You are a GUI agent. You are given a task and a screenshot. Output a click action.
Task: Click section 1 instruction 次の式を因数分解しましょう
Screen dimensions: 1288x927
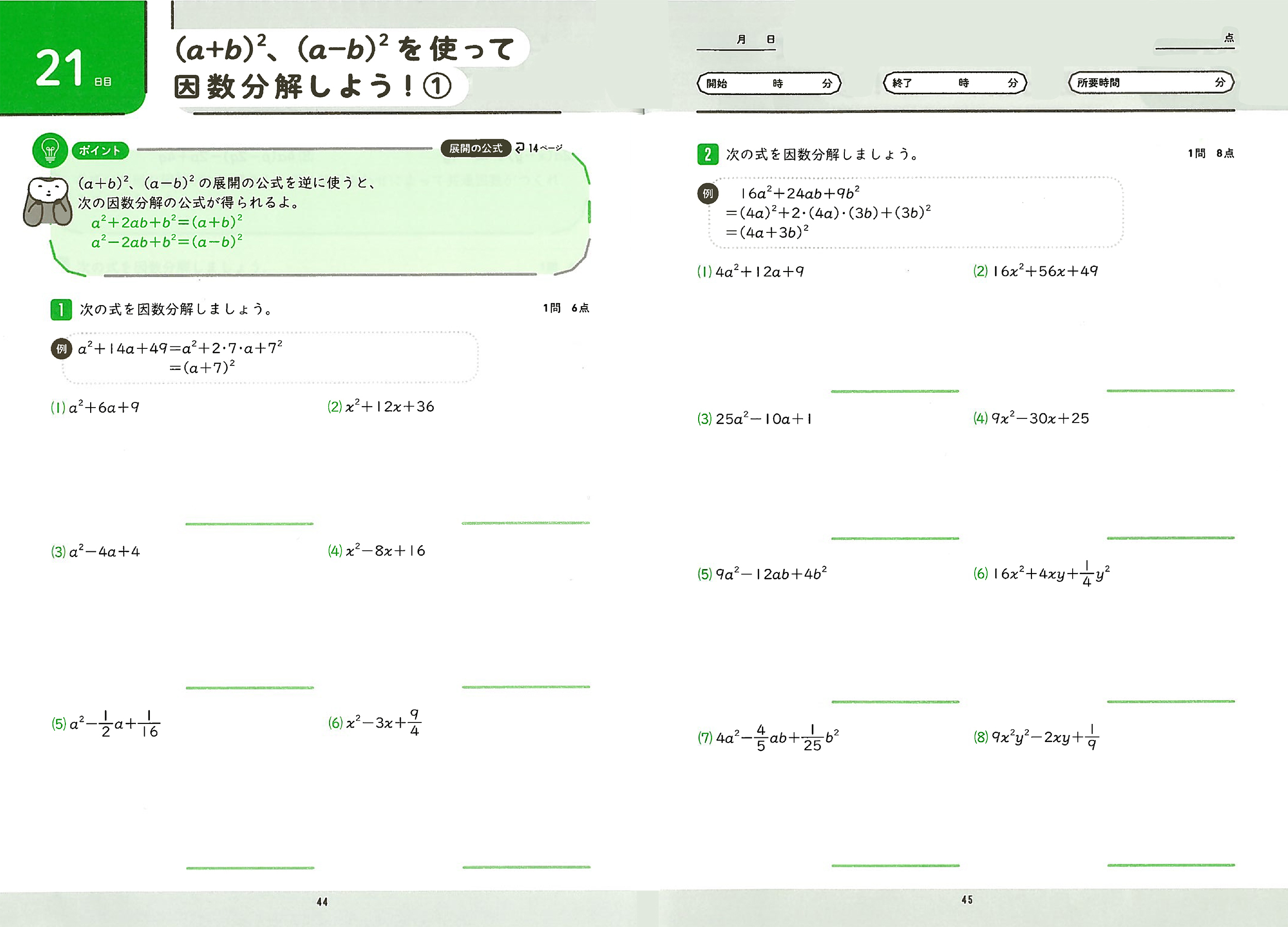tap(176, 309)
